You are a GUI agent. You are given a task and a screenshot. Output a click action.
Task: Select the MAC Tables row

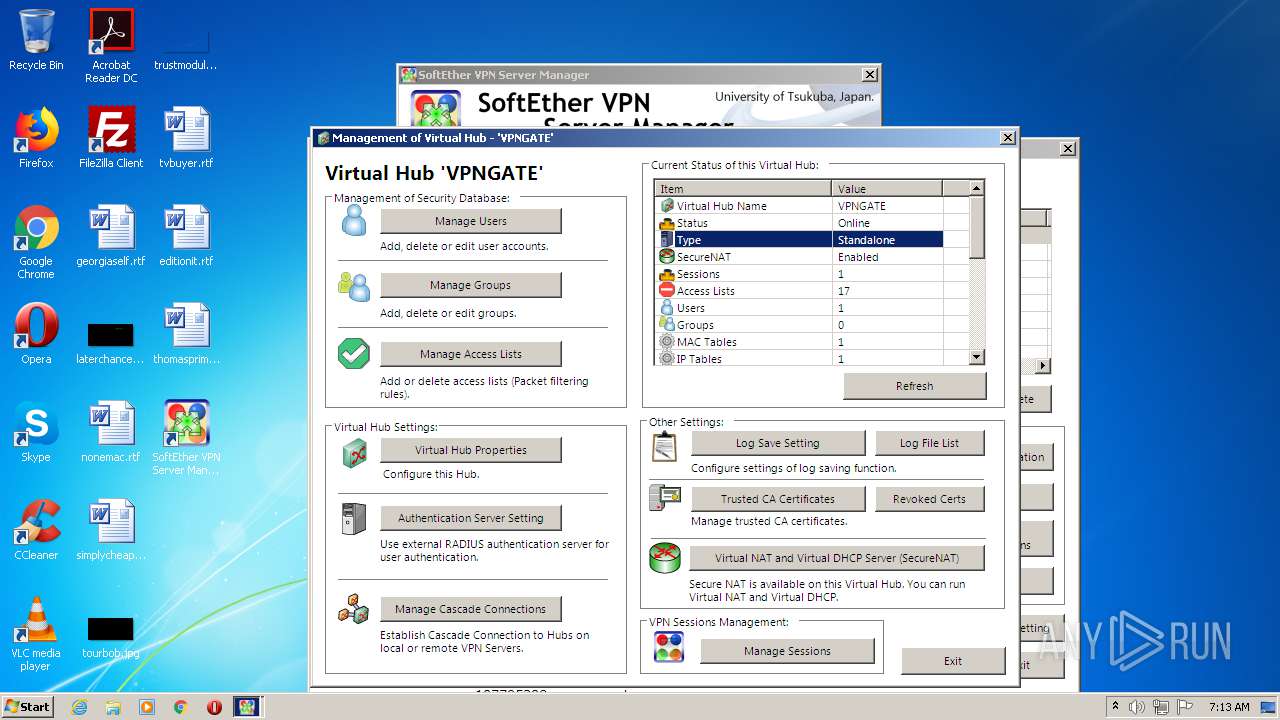[x=812, y=342]
